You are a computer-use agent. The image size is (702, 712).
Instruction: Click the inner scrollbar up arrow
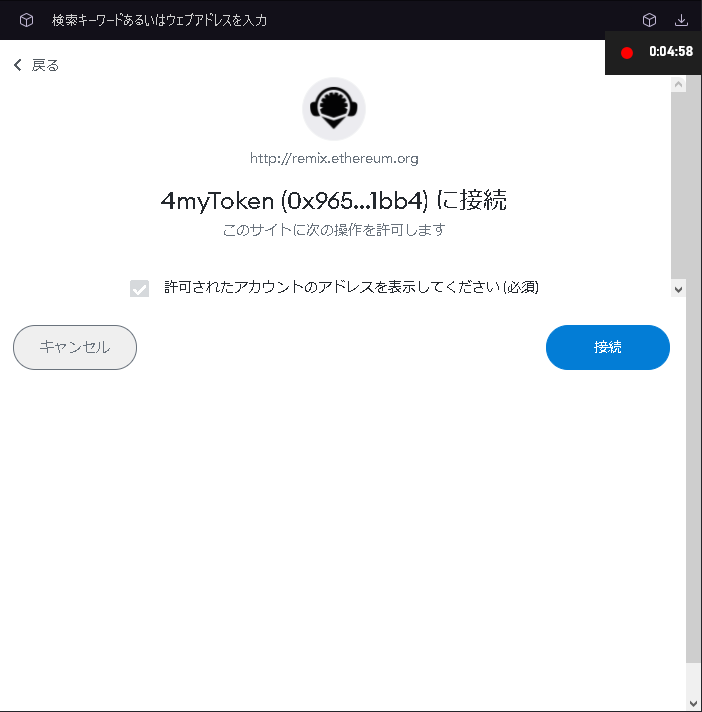pyautogui.click(x=678, y=84)
